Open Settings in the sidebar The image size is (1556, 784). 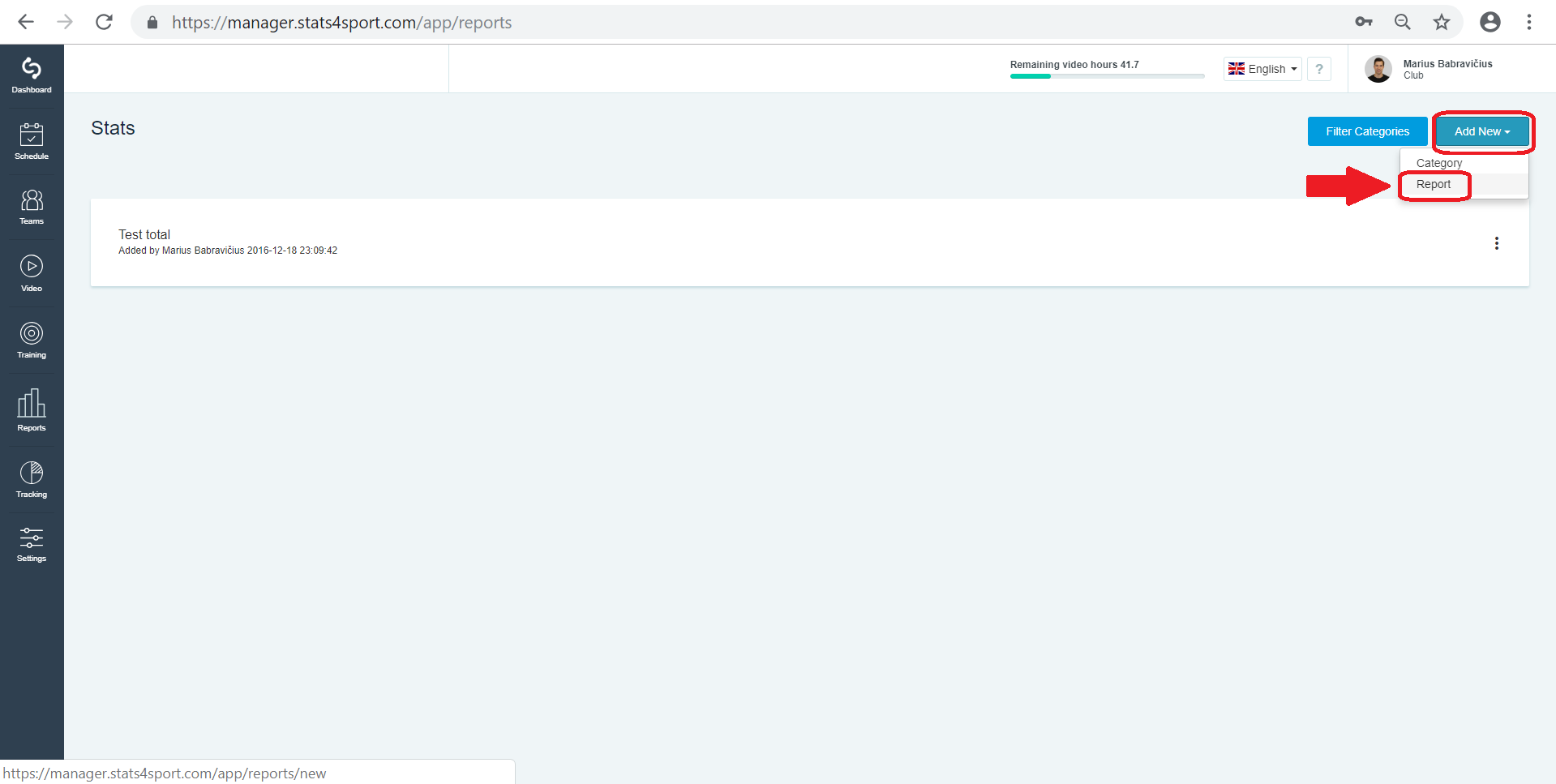pyautogui.click(x=32, y=545)
